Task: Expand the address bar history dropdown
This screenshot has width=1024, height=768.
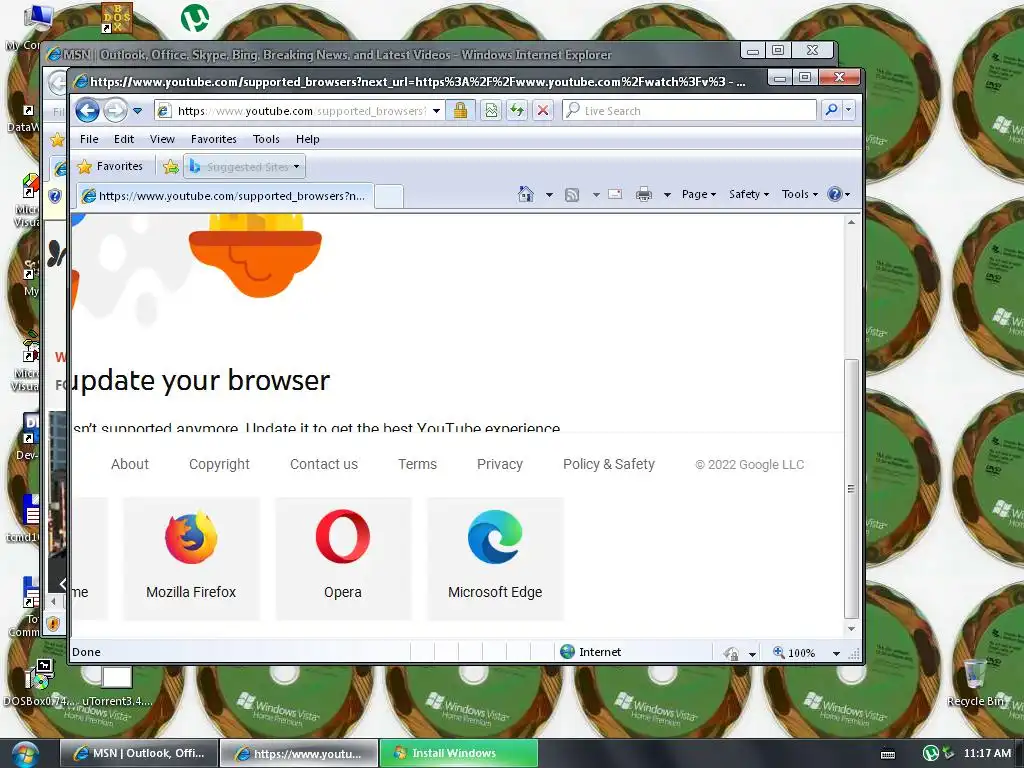Action: 436,110
